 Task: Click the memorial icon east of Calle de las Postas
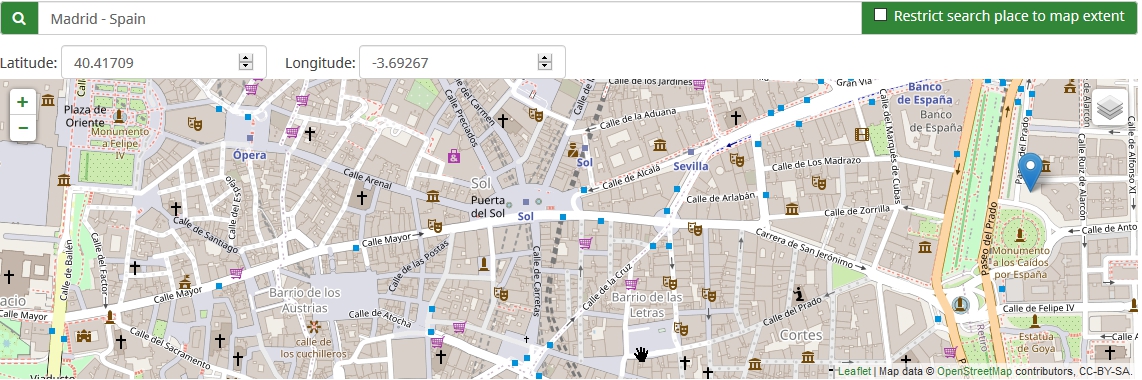coord(484,264)
